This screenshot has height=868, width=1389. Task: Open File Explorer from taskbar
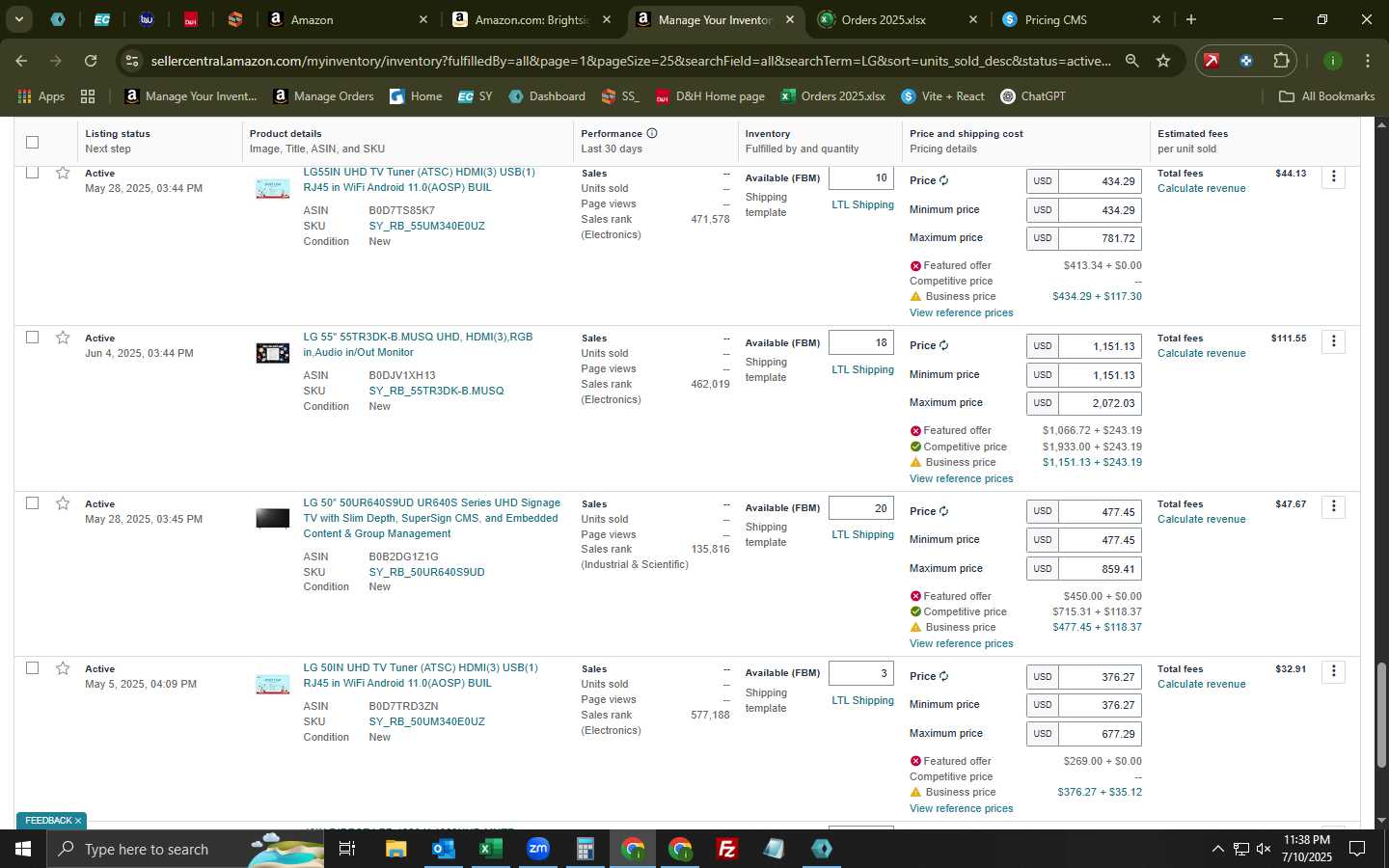tap(395, 849)
